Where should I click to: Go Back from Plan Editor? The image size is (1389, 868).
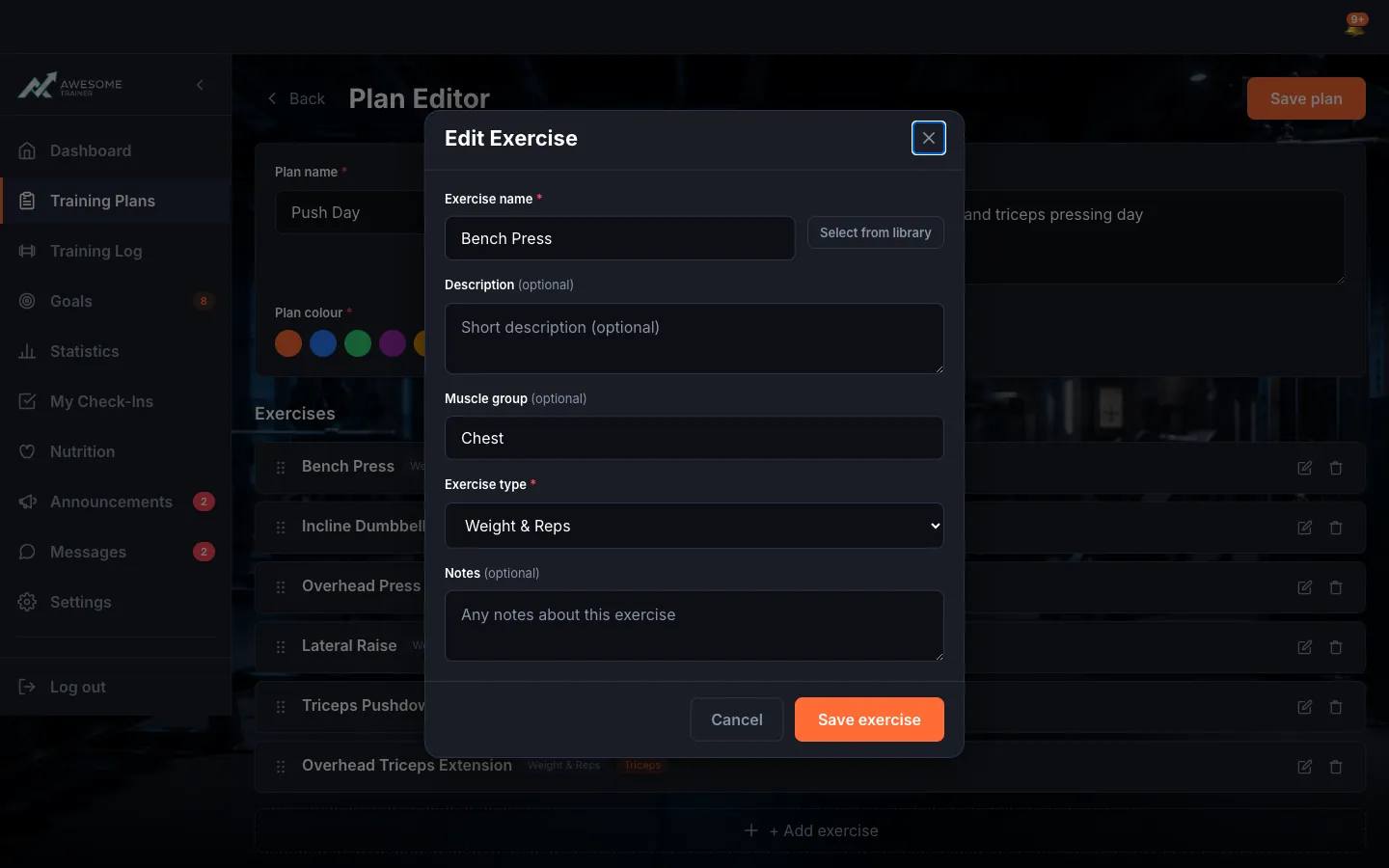[296, 98]
